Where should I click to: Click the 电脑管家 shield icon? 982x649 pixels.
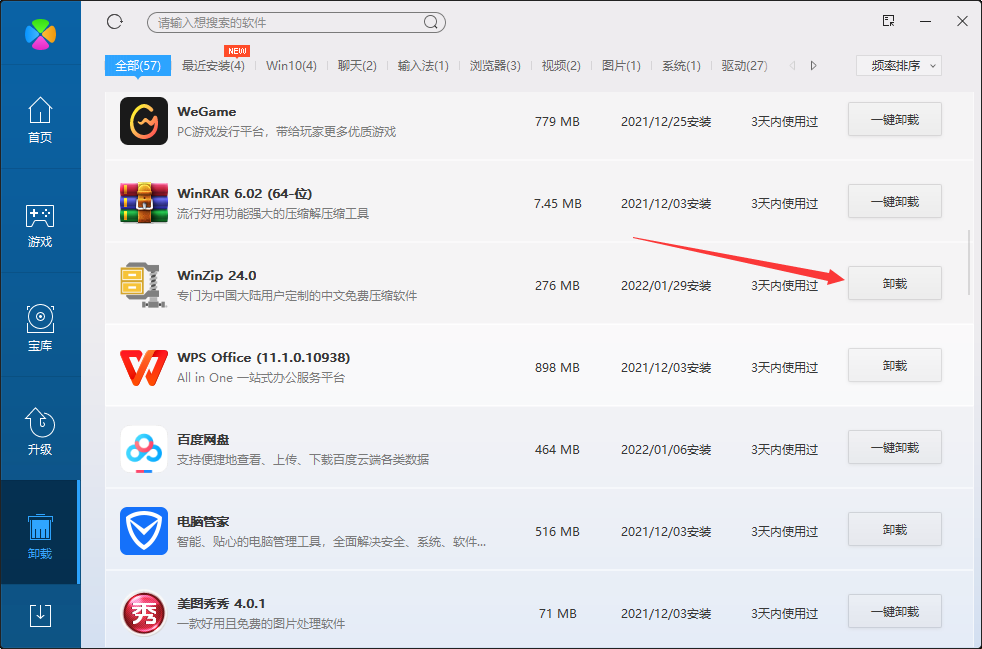(x=144, y=531)
